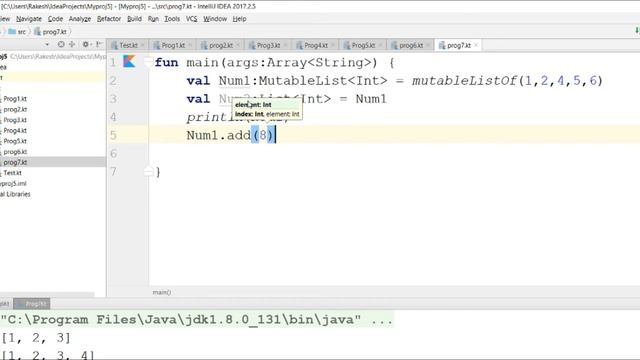Select the highlighted Prog run tab in Run panel

pyautogui.click(x=32, y=304)
